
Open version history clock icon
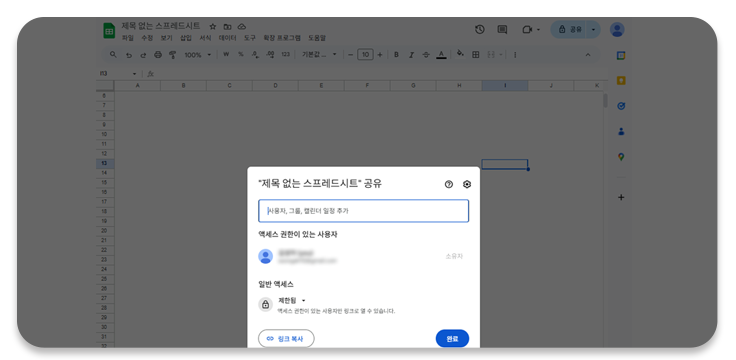479,30
